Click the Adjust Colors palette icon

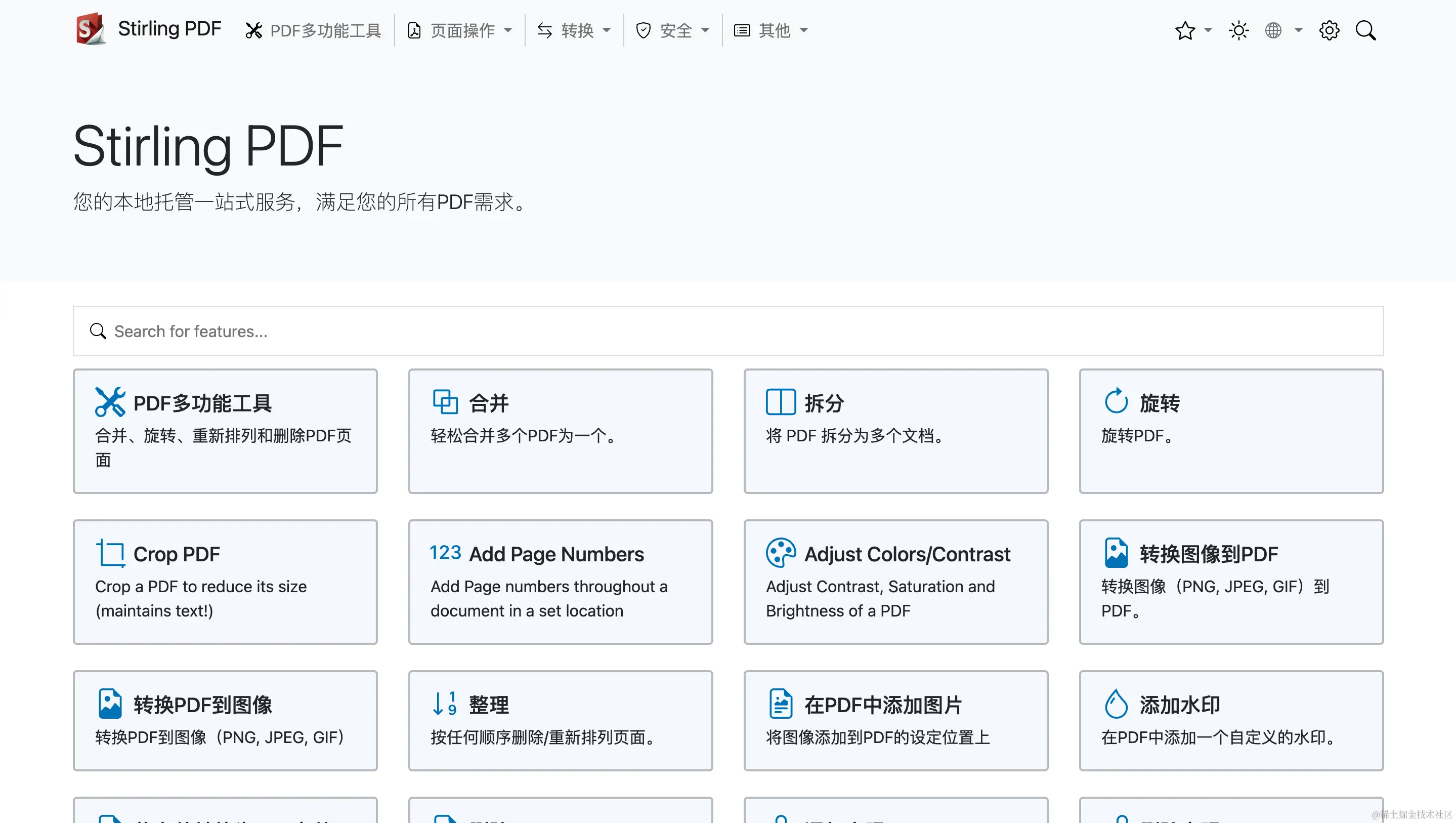tap(781, 553)
